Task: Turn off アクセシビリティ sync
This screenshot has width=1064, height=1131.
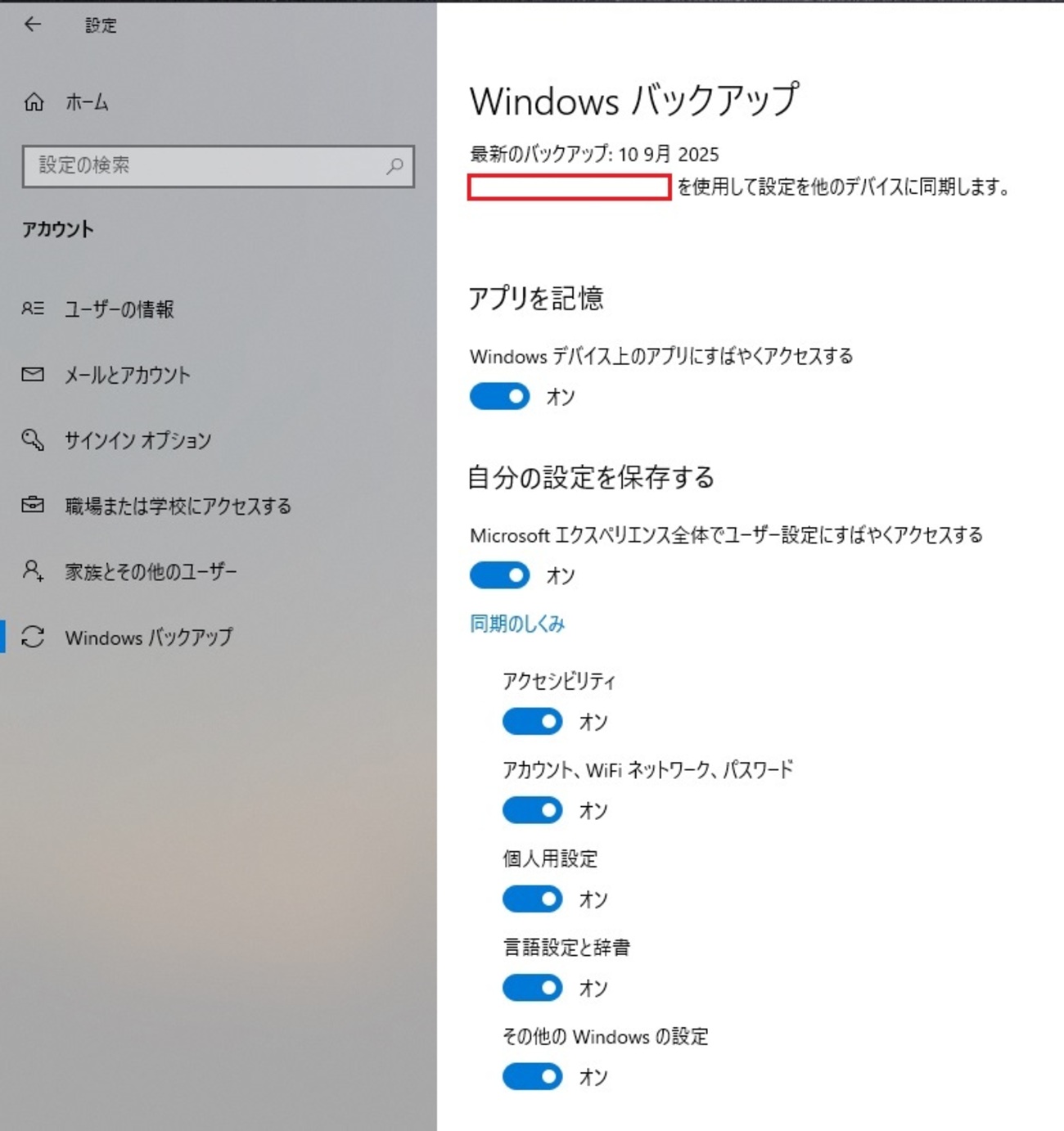Action: 531,722
